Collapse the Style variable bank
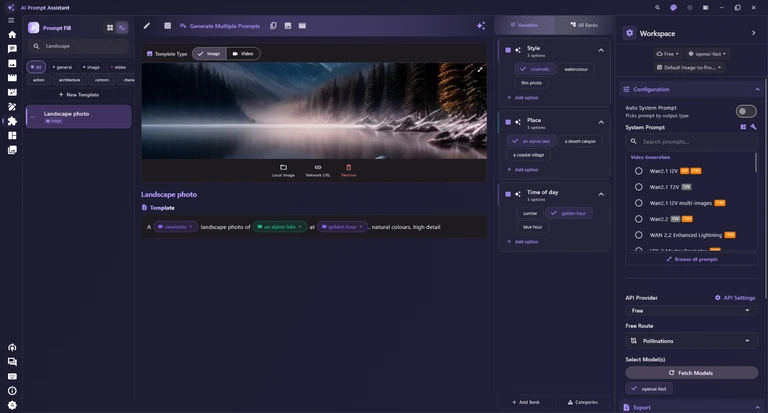This screenshot has width=768, height=413. [601, 50]
